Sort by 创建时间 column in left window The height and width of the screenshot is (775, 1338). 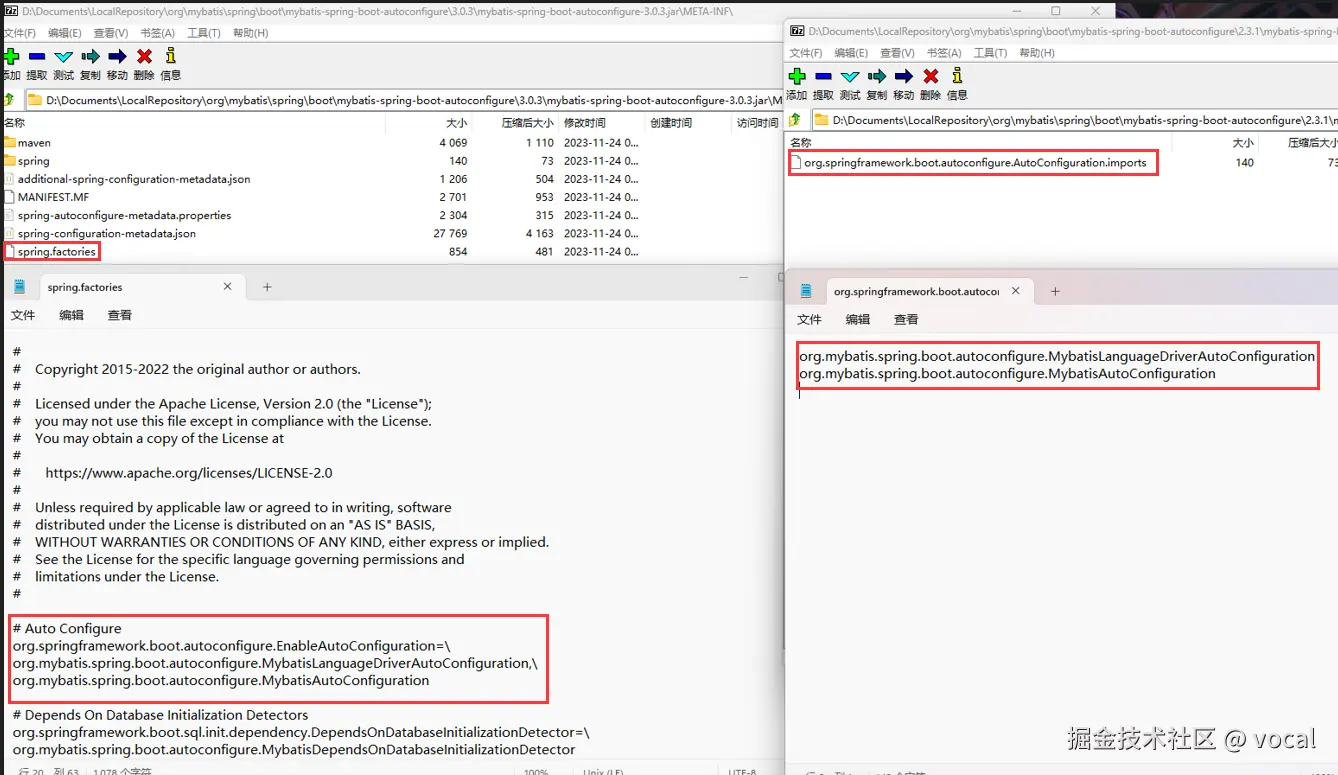pos(671,123)
